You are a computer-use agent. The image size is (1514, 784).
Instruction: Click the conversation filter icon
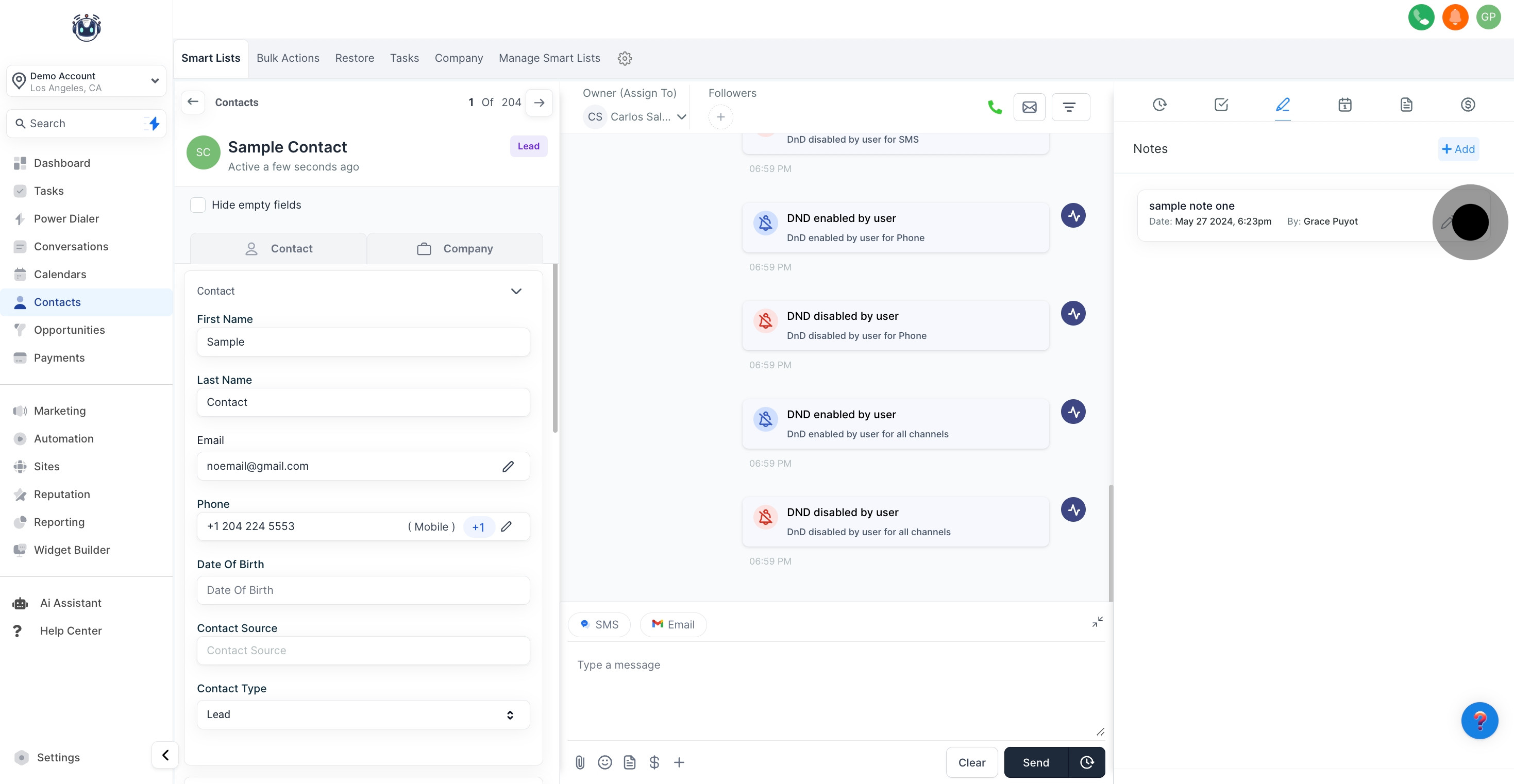1070,107
